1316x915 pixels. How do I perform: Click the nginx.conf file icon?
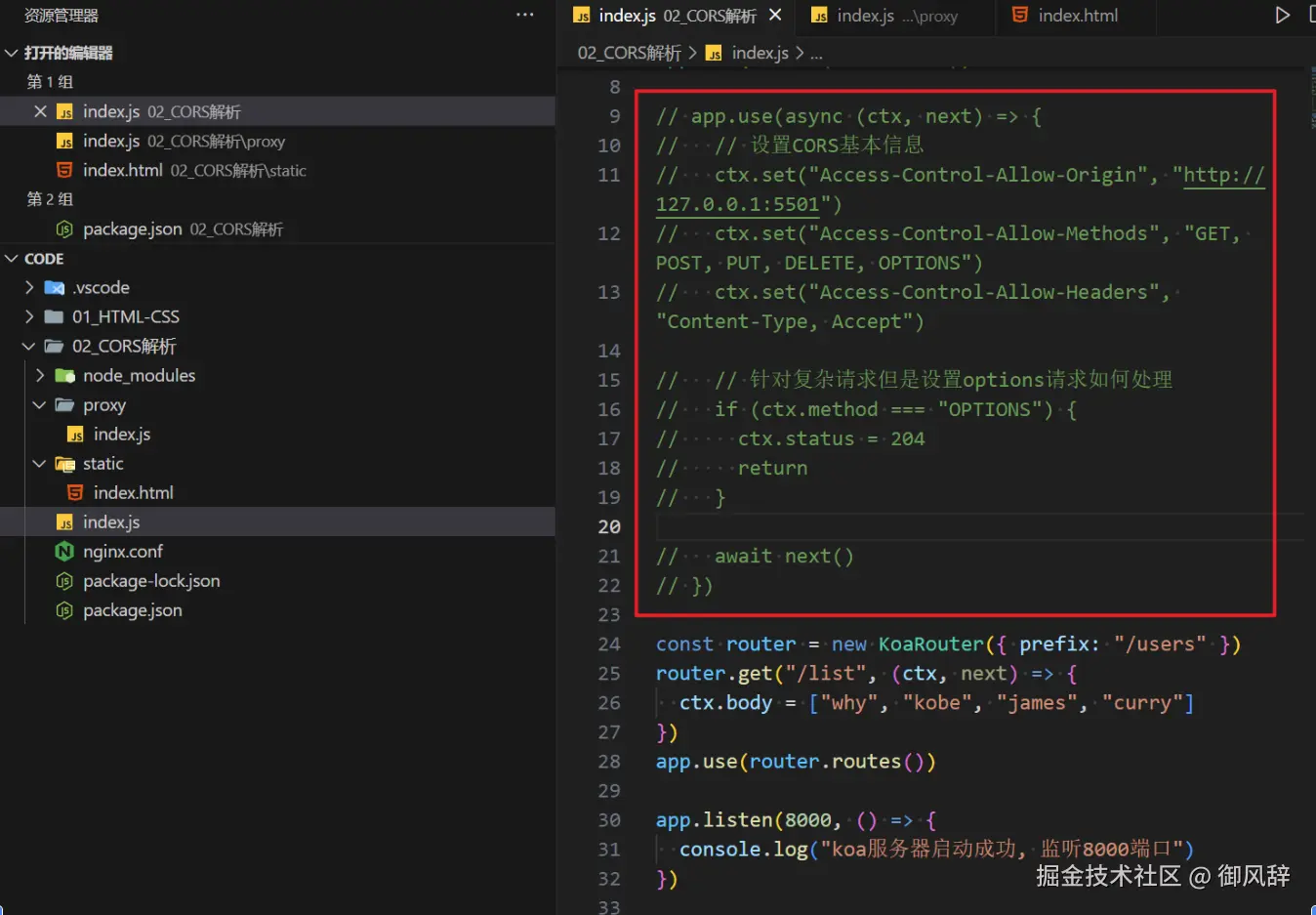(x=64, y=552)
